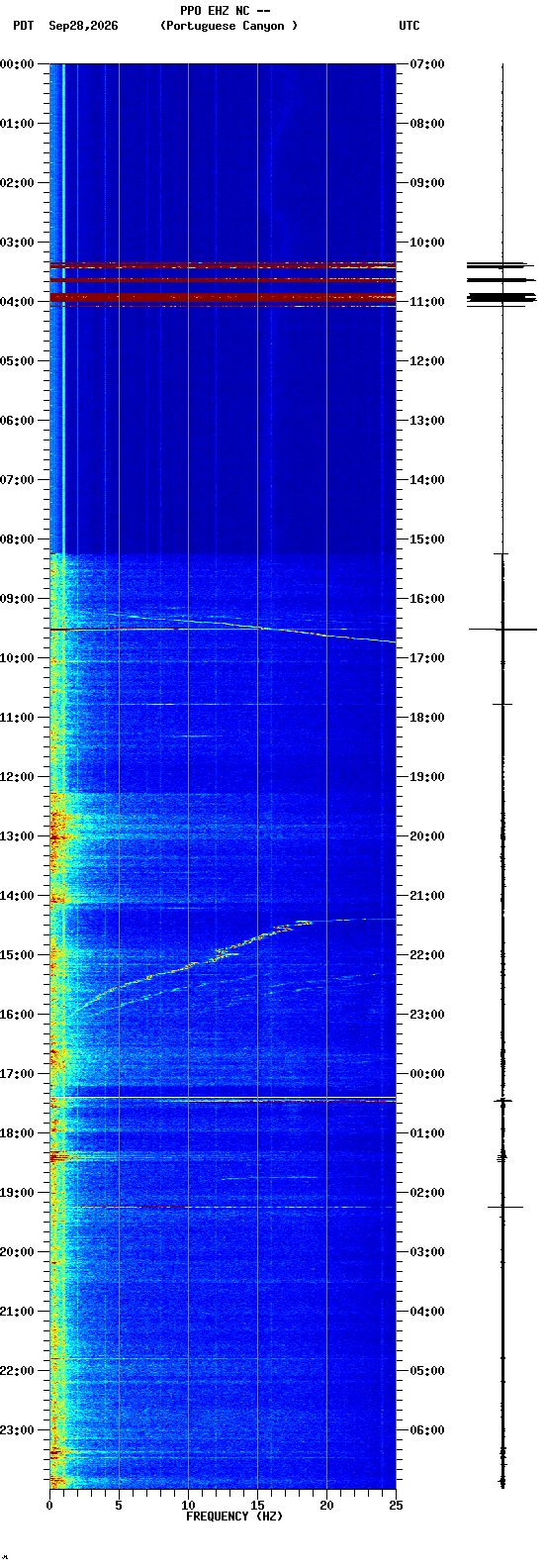Screen dimensions: 546x1568
Task: Click the 20 Hz frequency tick label
Action: (x=326, y=1506)
